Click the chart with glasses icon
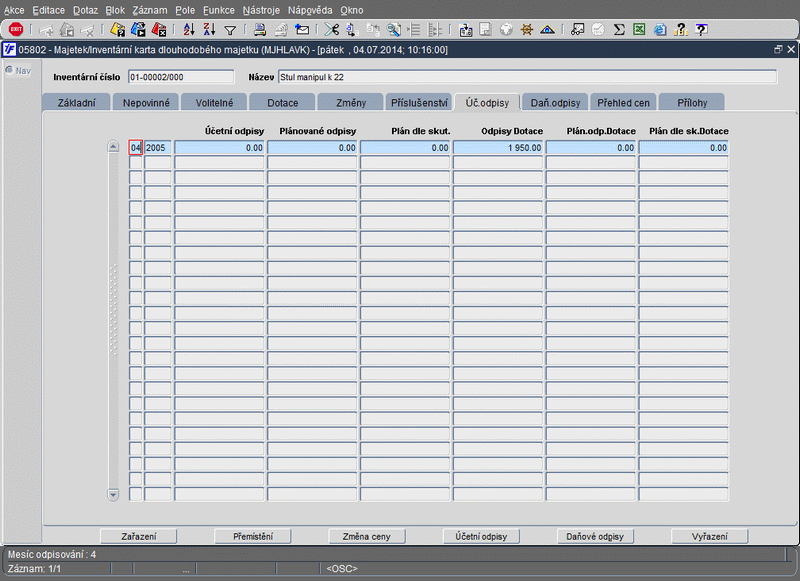The width and height of the screenshot is (800, 581). (x=578, y=30)
